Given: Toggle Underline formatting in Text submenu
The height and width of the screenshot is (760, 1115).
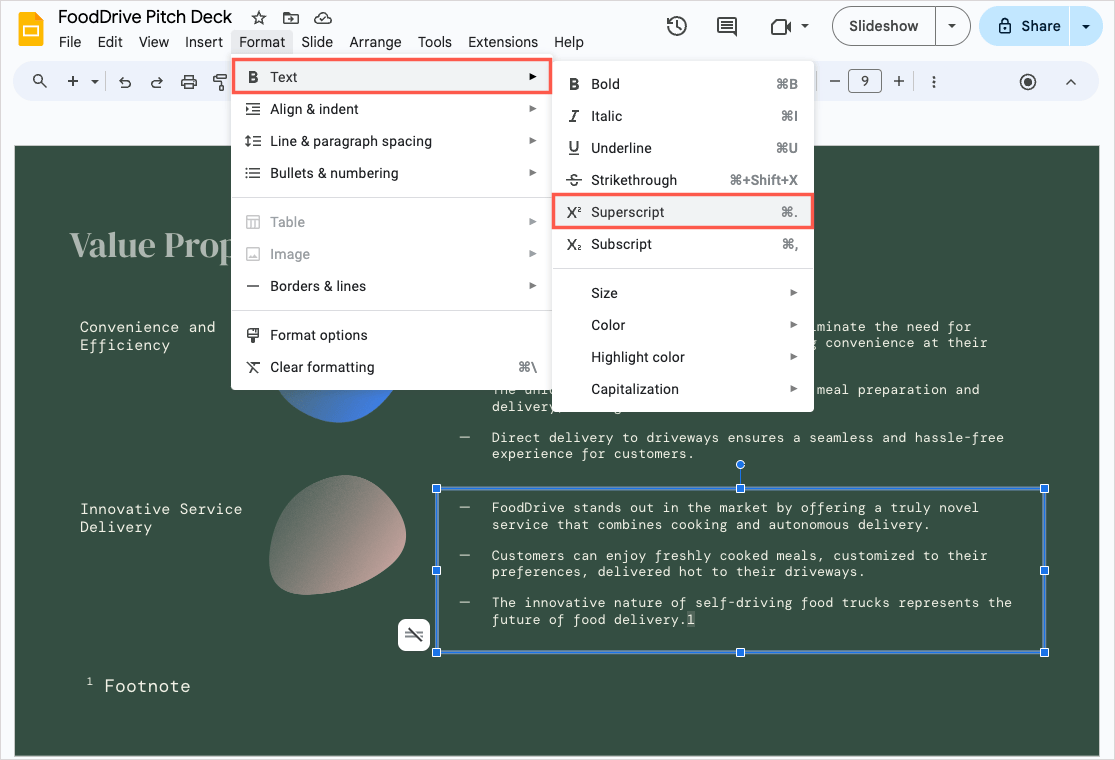Looking at the screenshot, I should [x=683, y=148].
